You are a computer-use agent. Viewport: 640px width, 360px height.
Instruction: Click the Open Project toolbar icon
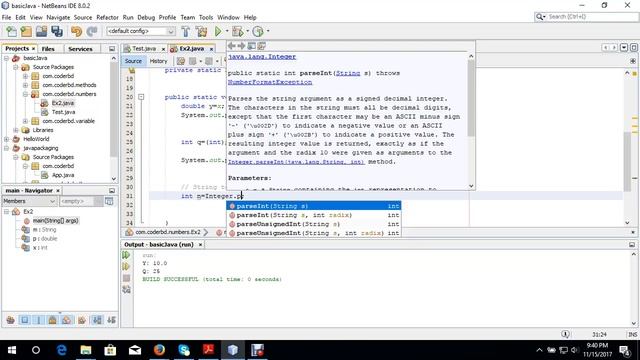click(41, 31)
